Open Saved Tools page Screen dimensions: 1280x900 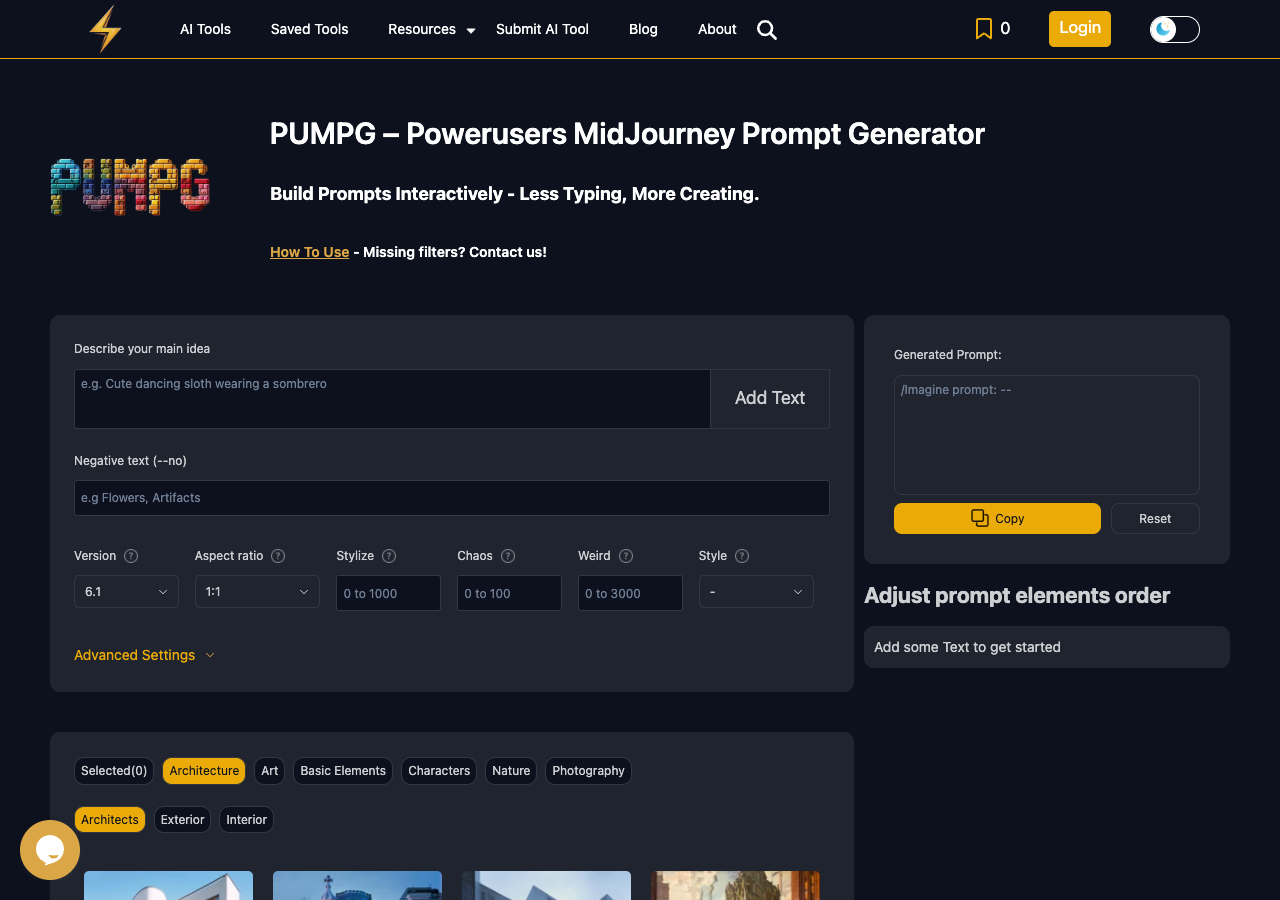click(x=309, y=29)
